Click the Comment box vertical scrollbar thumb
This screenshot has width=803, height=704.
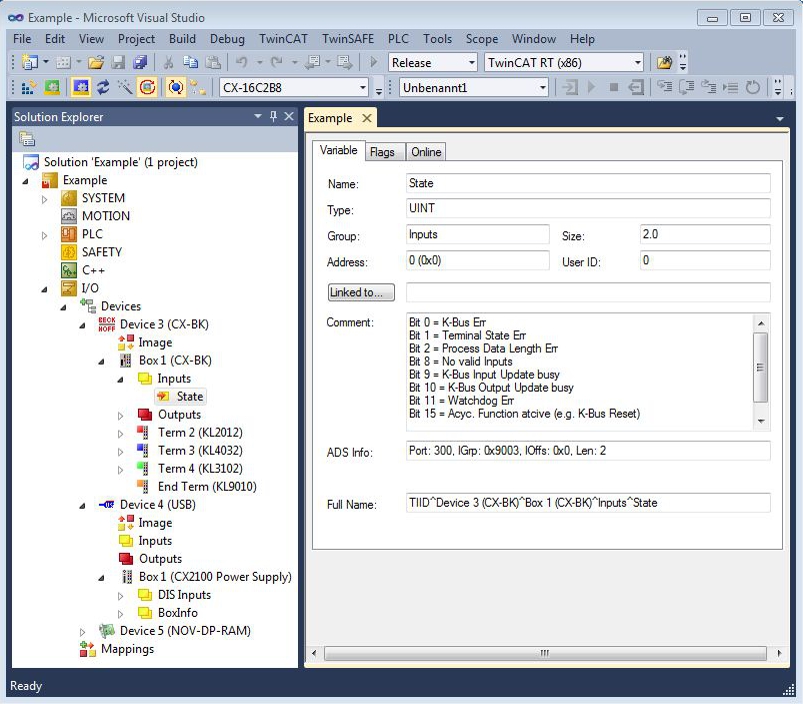[760, 367]
